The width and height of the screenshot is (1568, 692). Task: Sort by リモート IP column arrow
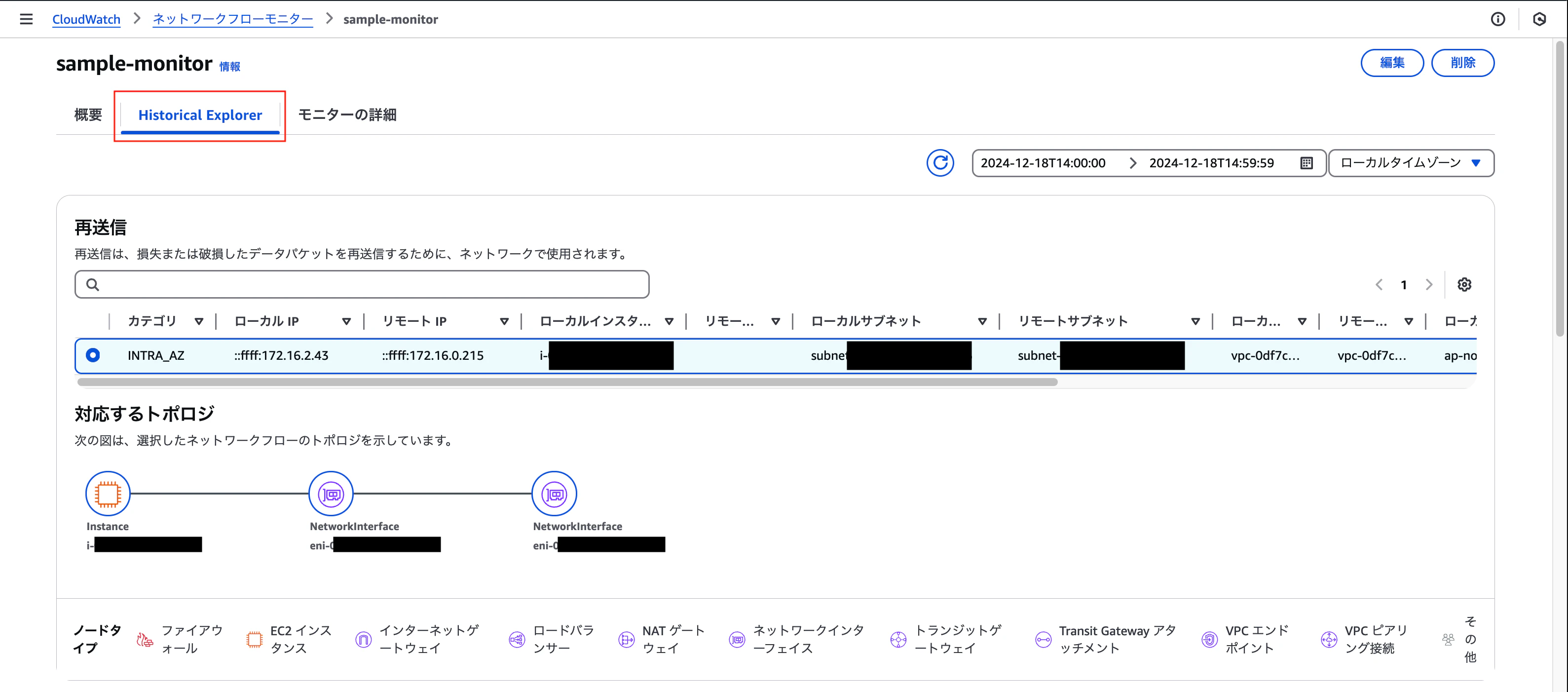[x=504, y=321]
